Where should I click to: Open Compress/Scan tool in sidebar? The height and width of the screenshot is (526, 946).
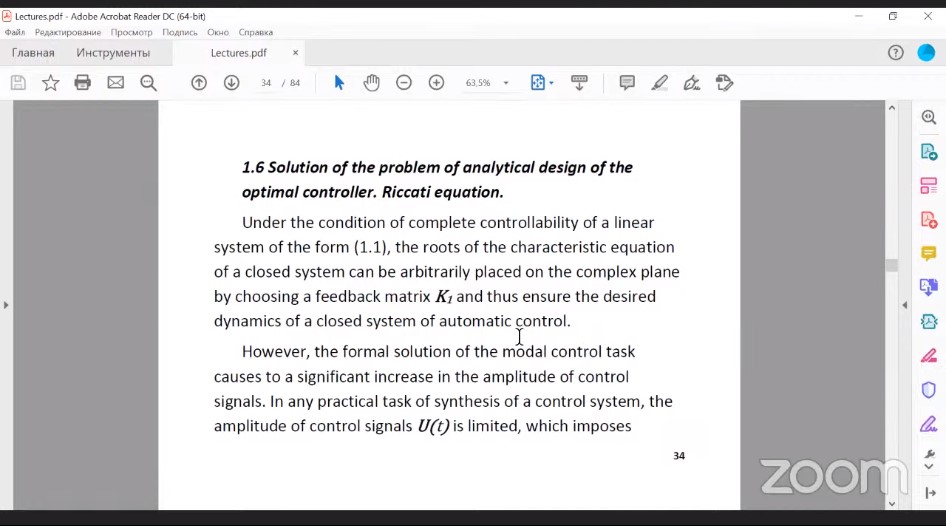pos(929,322)
